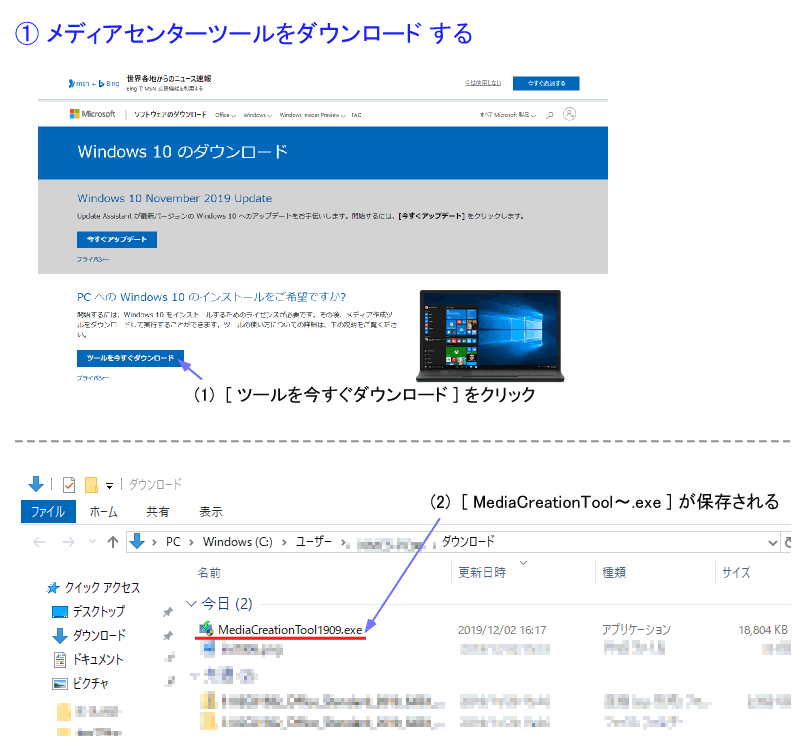Select the MediaCreationTool1909.exe file
Screen dimensions: 800x756
[290, 629]
